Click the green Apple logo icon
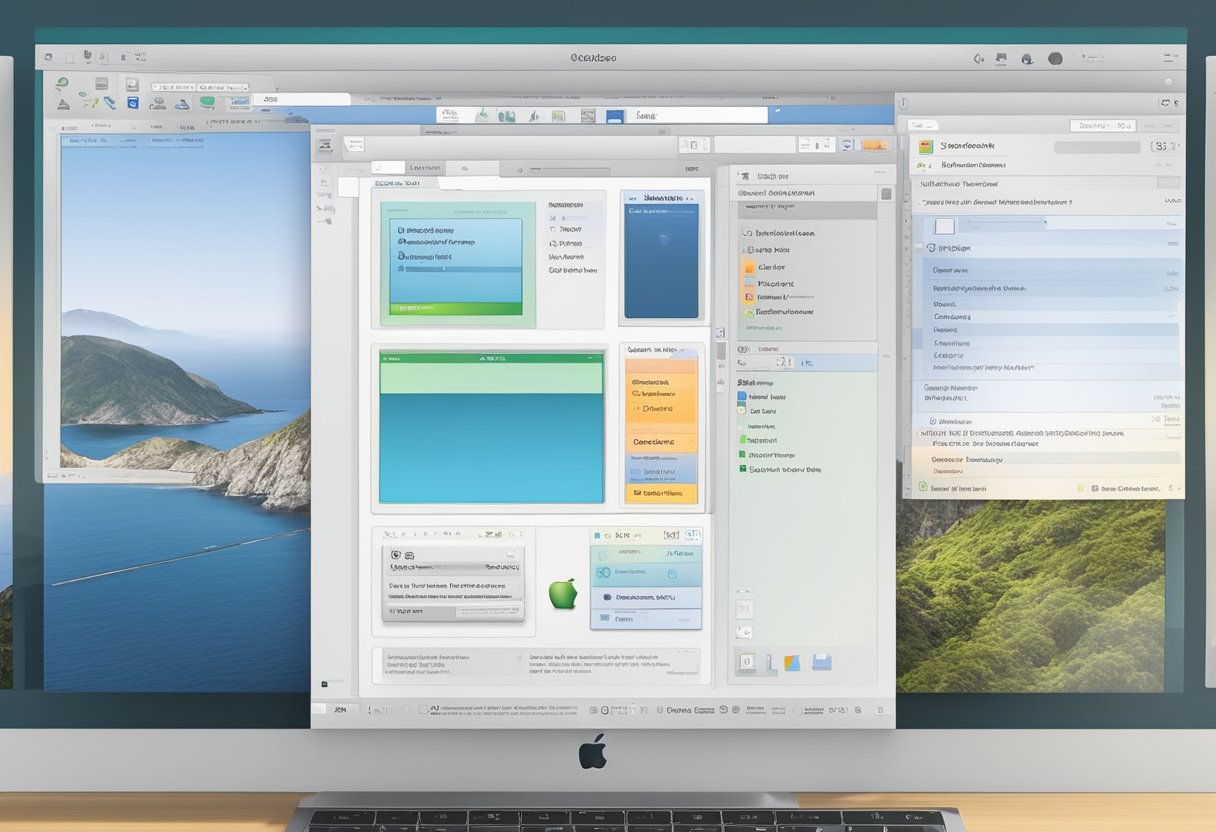Viewport: 1216px width, 832px height. pyautogui.click(x=563, y=594)
